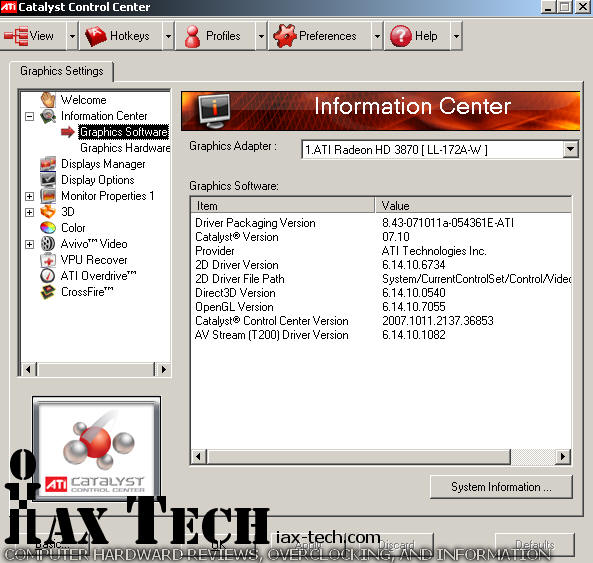Click the Monitor Properties 1 icon
Screen dimensions: 593x563
(48, 196)
